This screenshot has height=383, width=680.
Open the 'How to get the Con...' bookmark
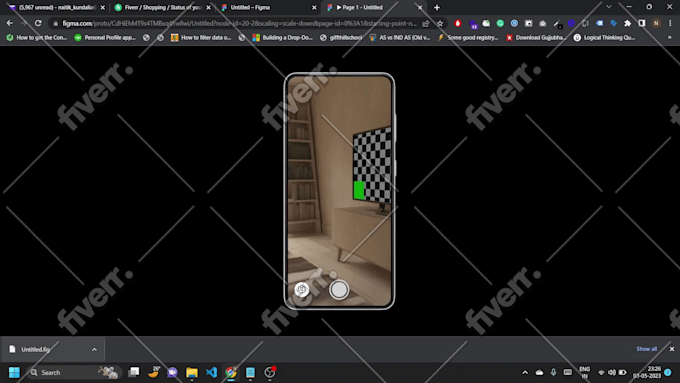[x=37, y=38]
